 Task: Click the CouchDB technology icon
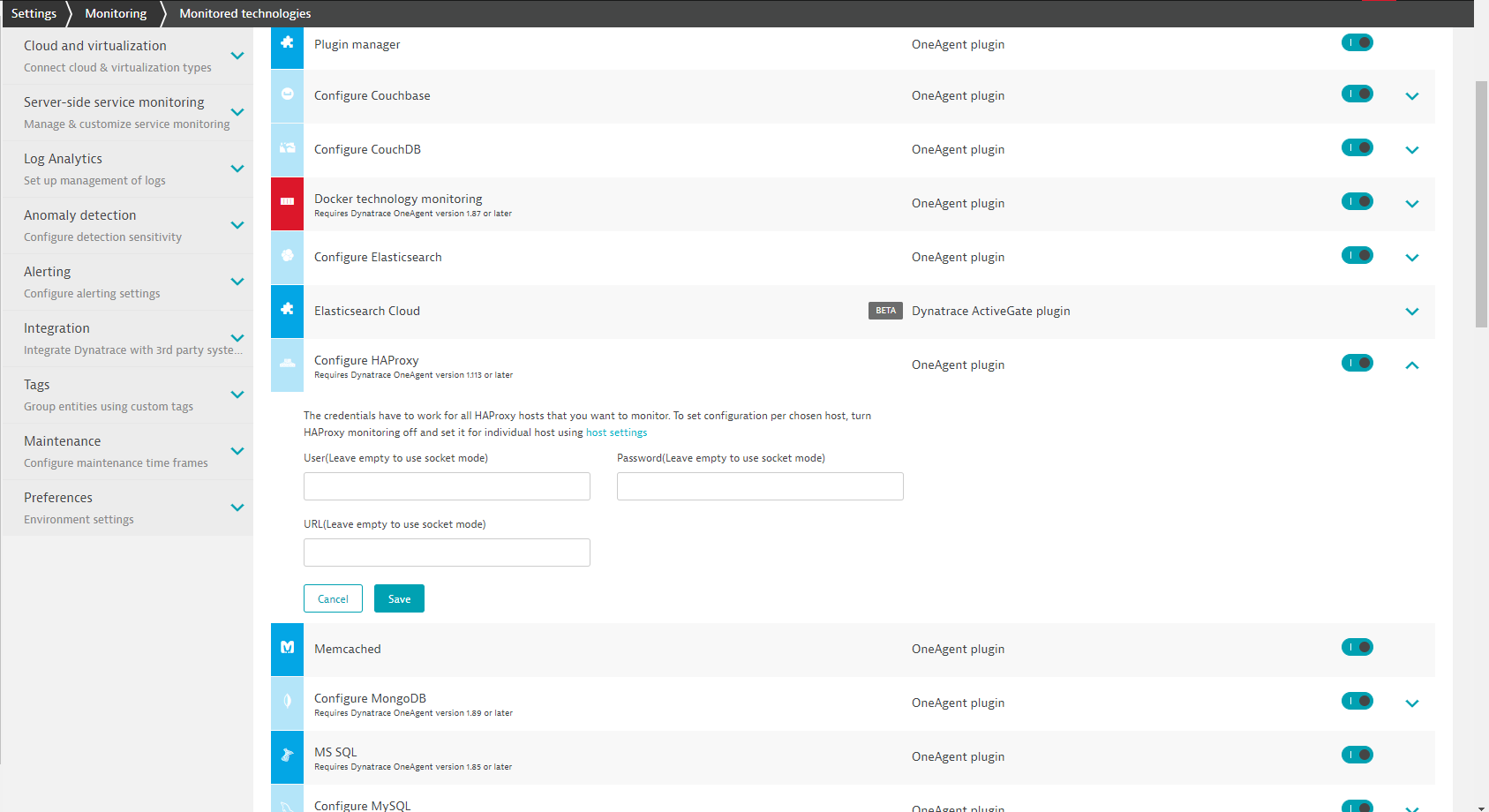coord(287,149)
